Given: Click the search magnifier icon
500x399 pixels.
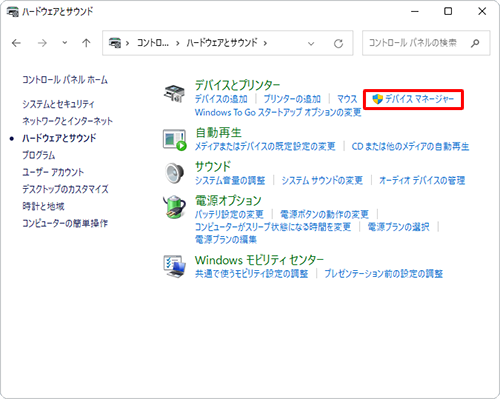Looking at the screenshot, I should 475,43.
